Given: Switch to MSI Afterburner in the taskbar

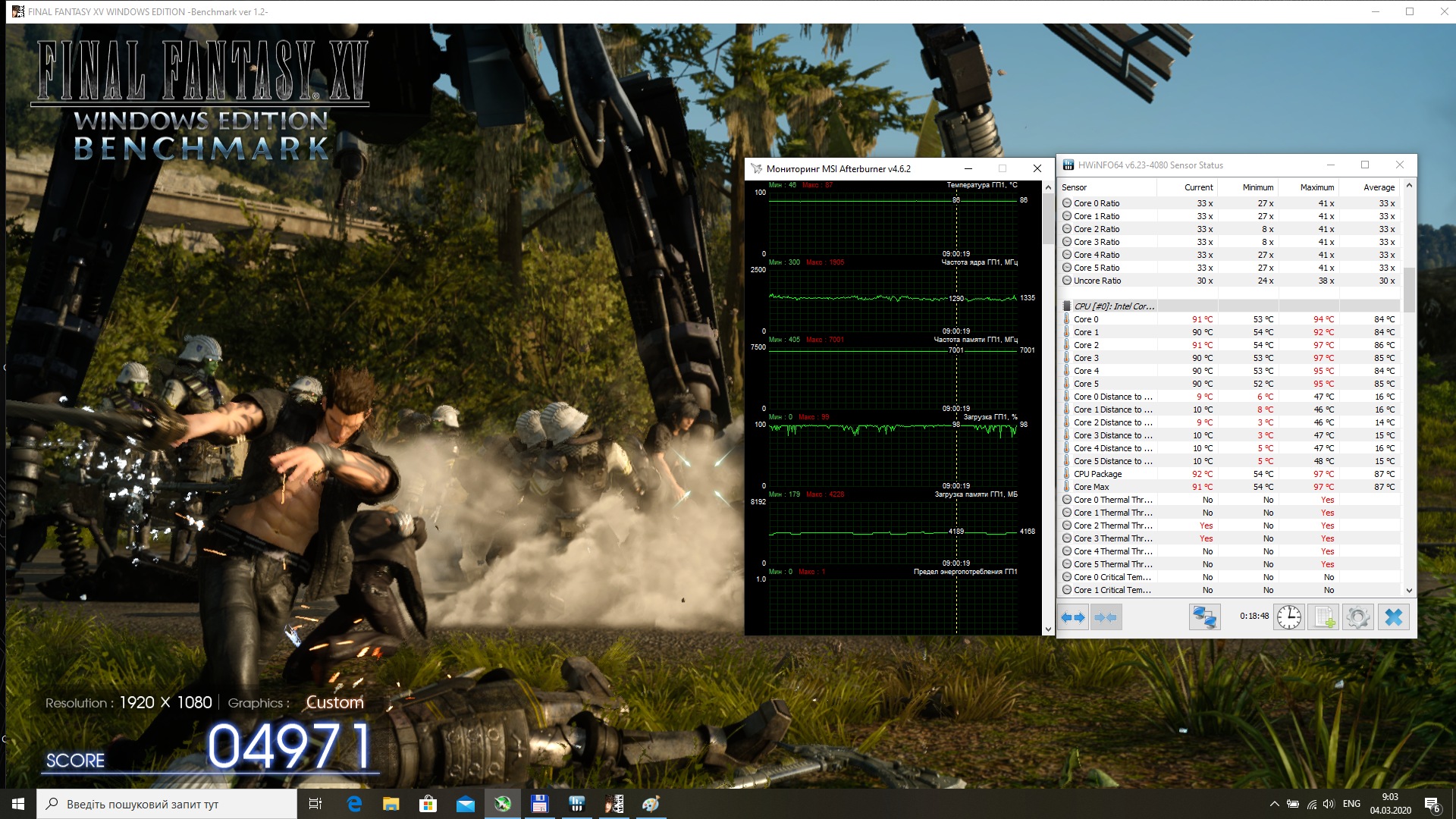Looking at the screenshot, I should pos(503,804).
